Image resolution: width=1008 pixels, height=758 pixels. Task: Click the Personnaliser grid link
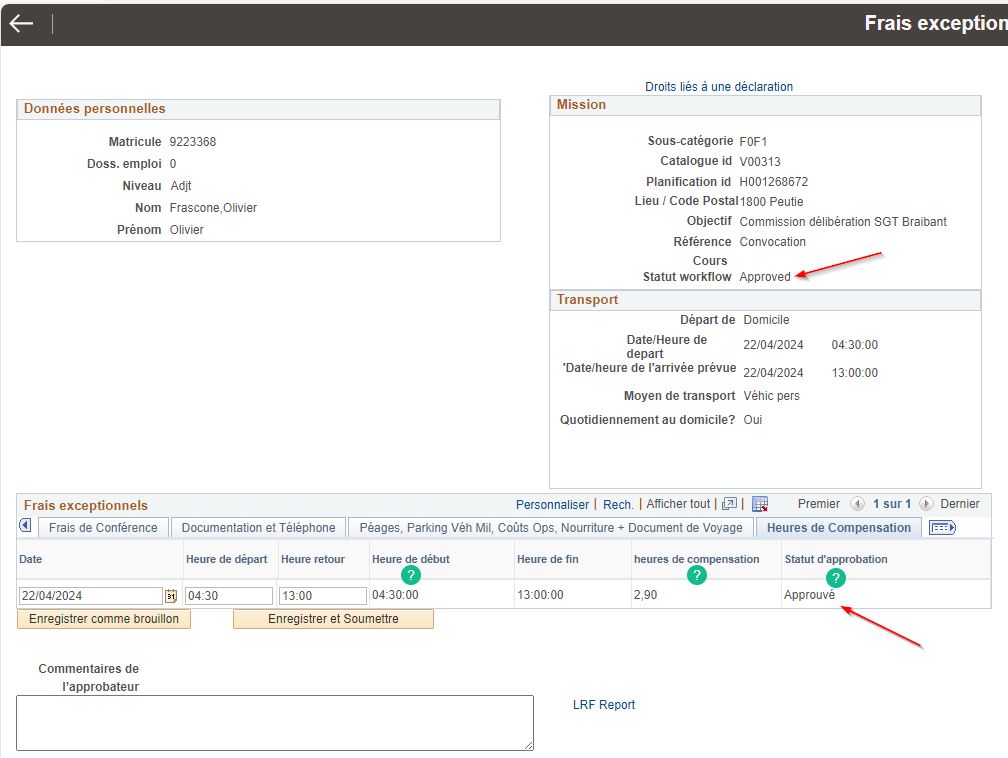tap(552, 504)
